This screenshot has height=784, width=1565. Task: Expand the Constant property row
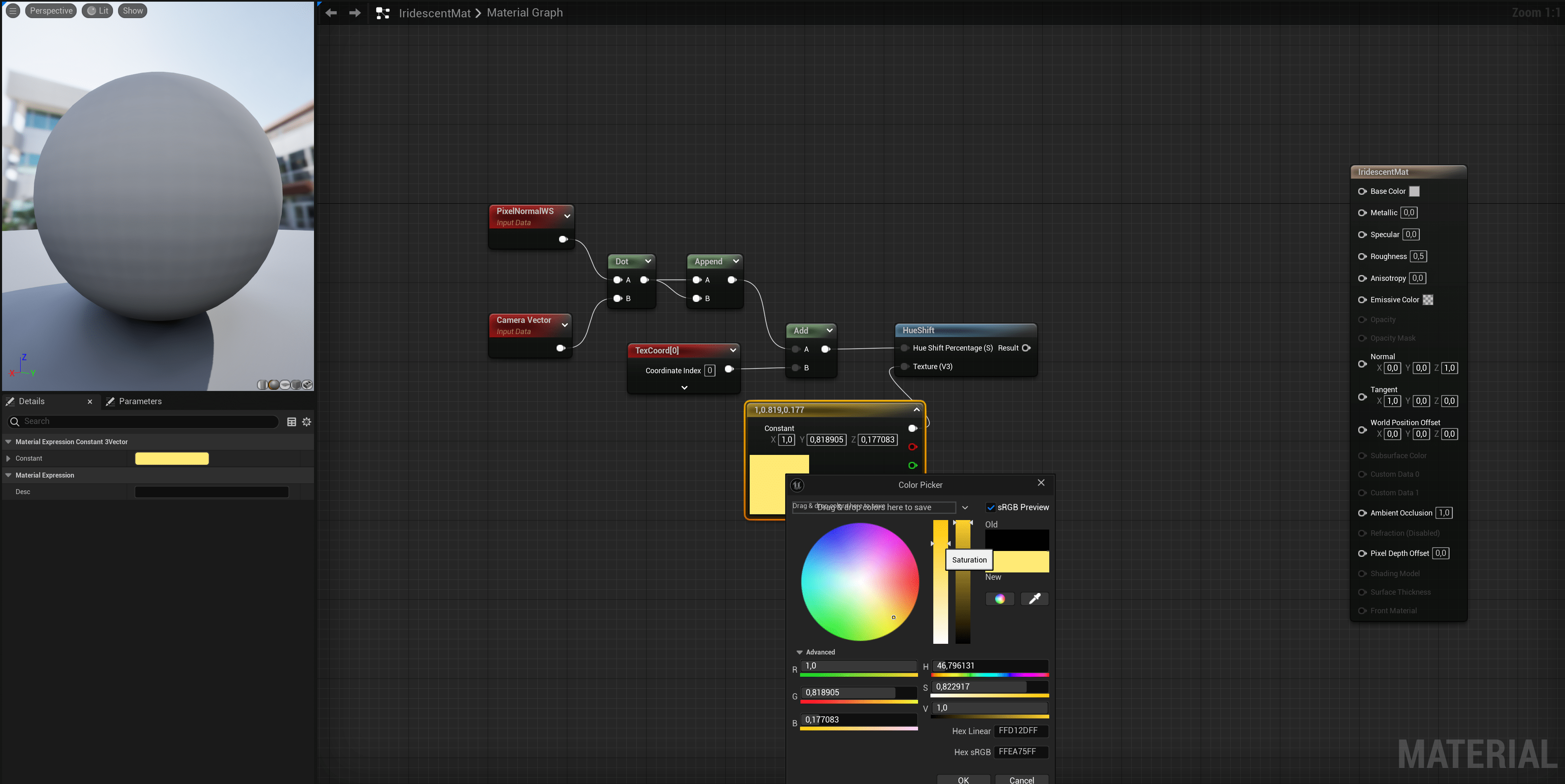pyautogui.click(x=9, y=459)
